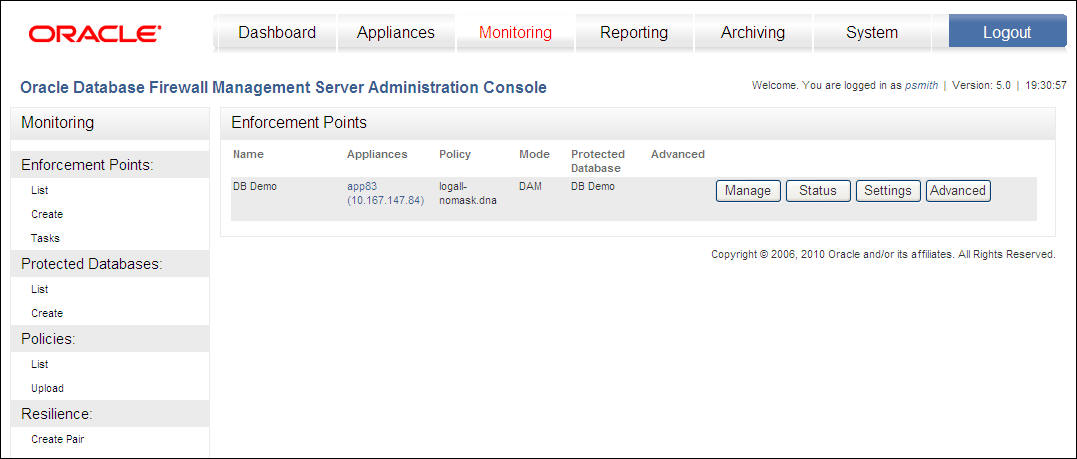Click the Policies: sidebar heading
The height and width of the screenshot is (459, 1077).
[48, 339]
